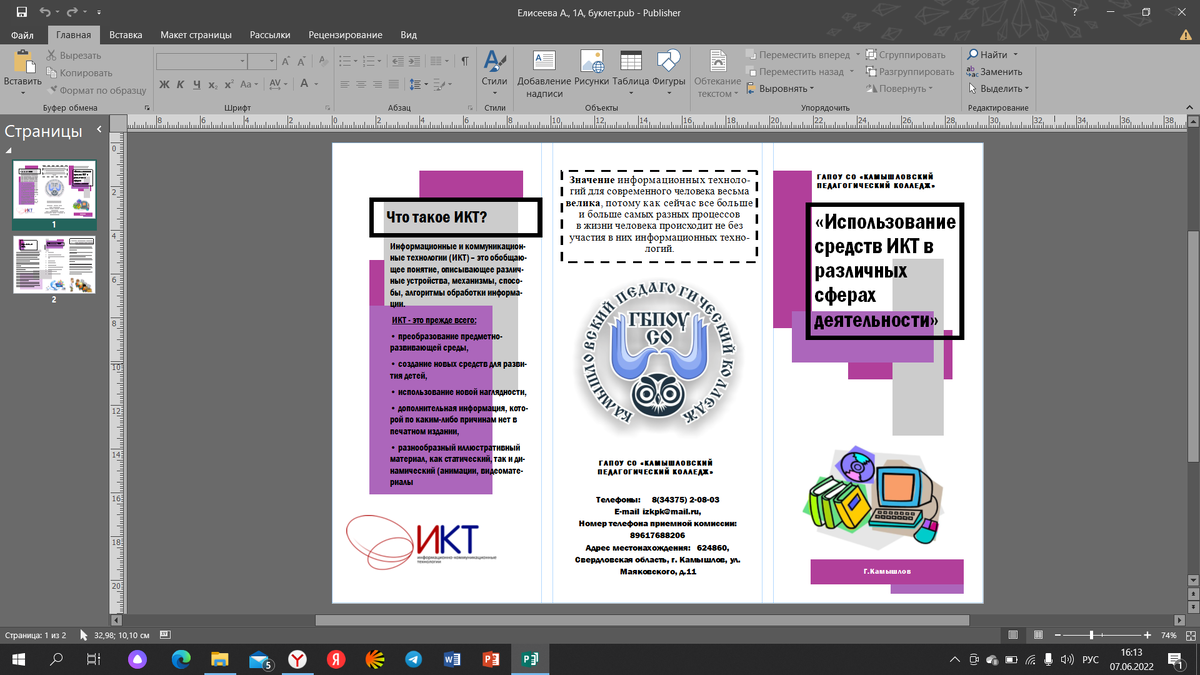
Task: Toggle Underline (Ч) formatting
Action: pyautogui.click(x=198, y=85)
